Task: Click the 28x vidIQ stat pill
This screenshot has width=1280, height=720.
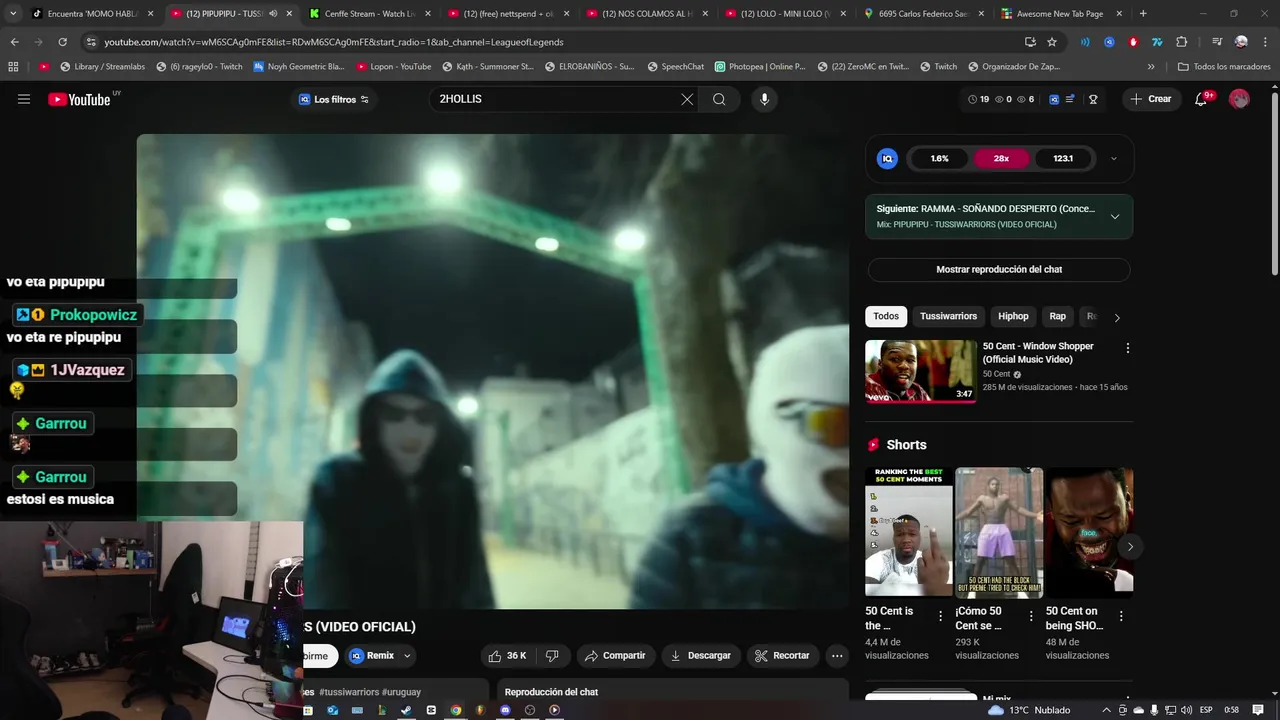Action: pyautogui.click(x=1001, y=159)
